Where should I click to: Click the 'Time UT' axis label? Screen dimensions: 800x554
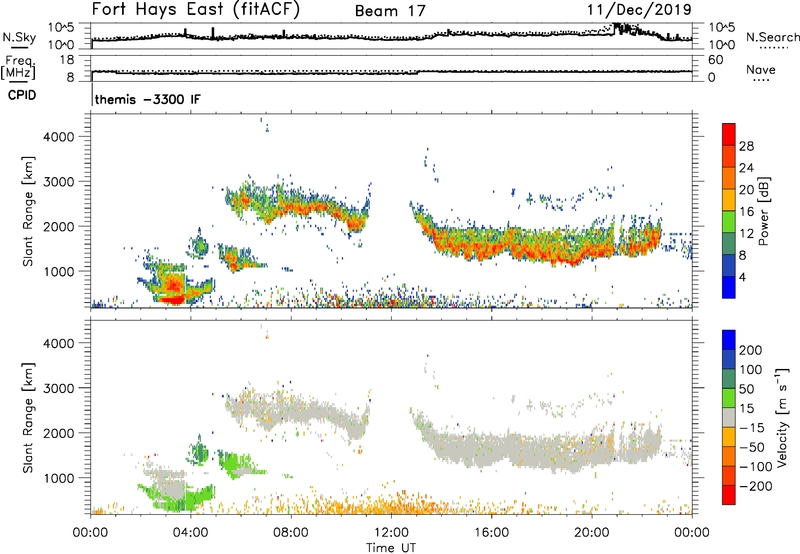[x=391, y=547]
